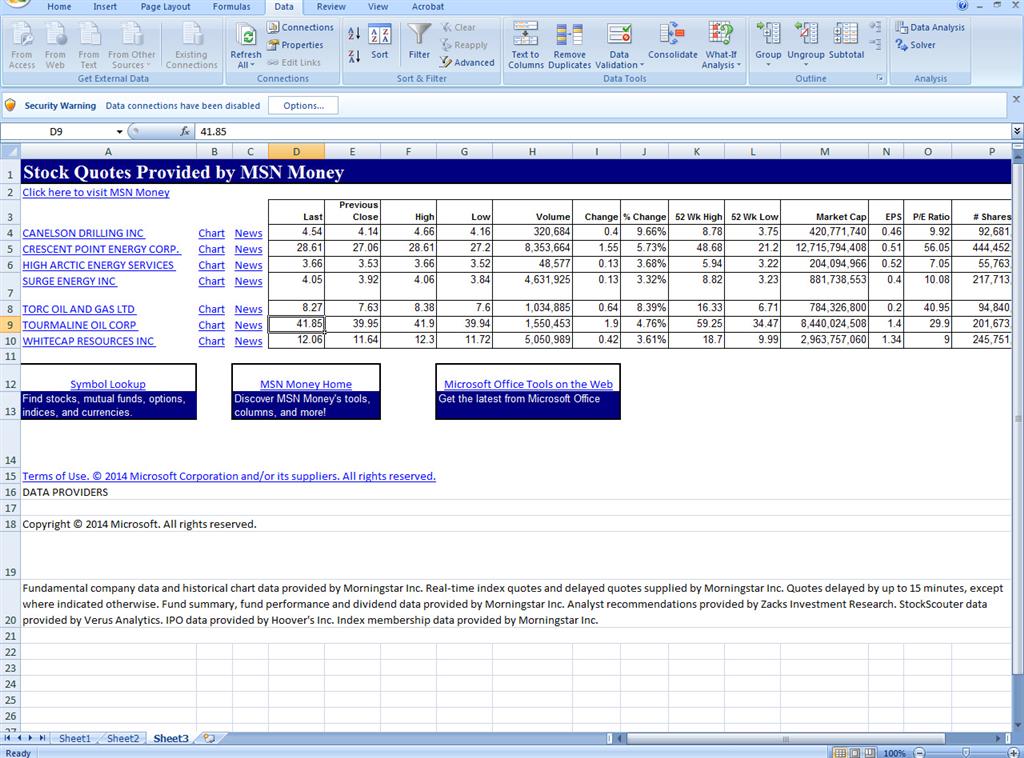Open the Connections list in the ribbon

pos(300,27)
